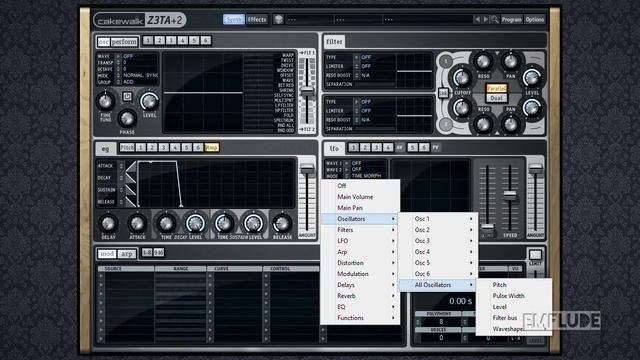This screenshot has height=360, width=640.
Task: Click the filter 2 Reso knob
Action: point(483,124)
